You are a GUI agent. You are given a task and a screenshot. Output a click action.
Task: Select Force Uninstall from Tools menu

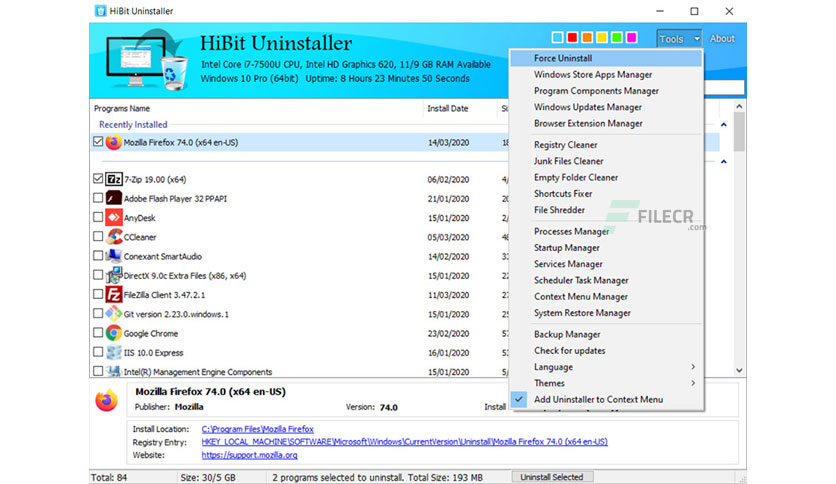coord(606,58)
